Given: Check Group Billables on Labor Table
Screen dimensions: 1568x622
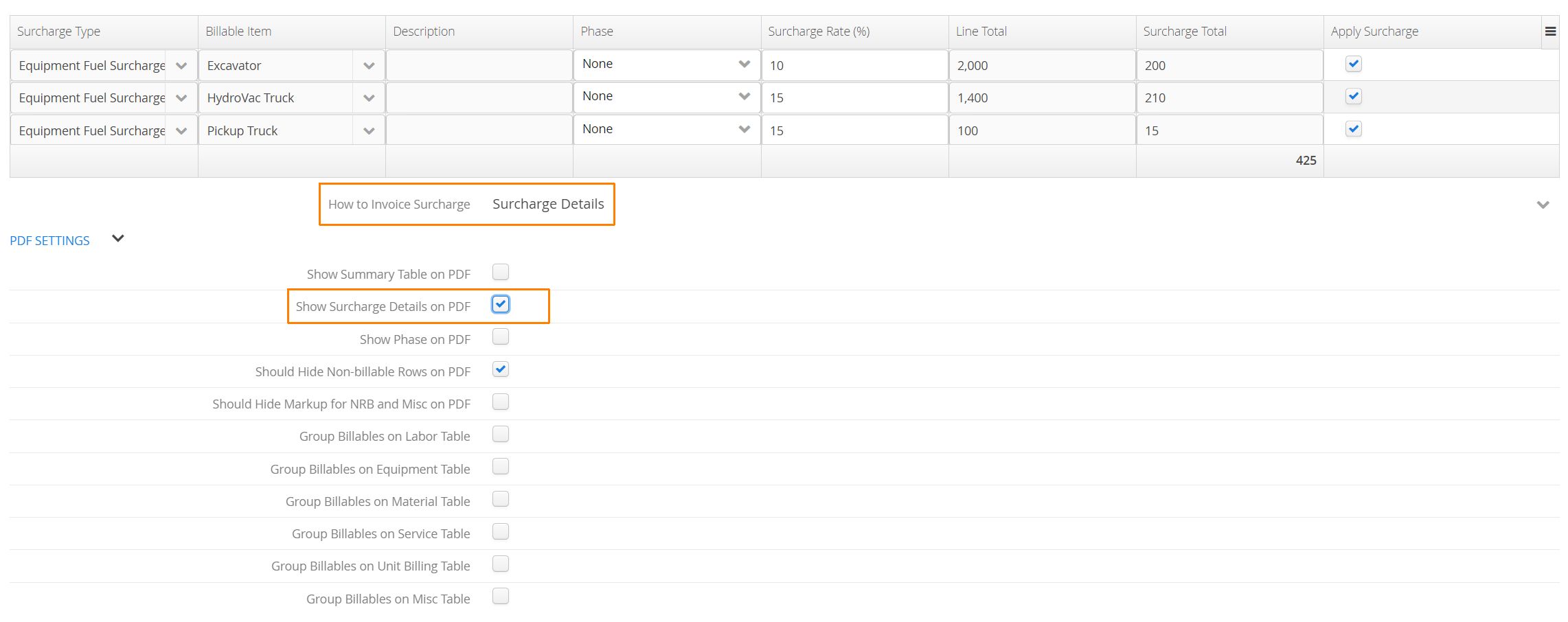Looking at the screenshot, I should (x=501, y=434).
